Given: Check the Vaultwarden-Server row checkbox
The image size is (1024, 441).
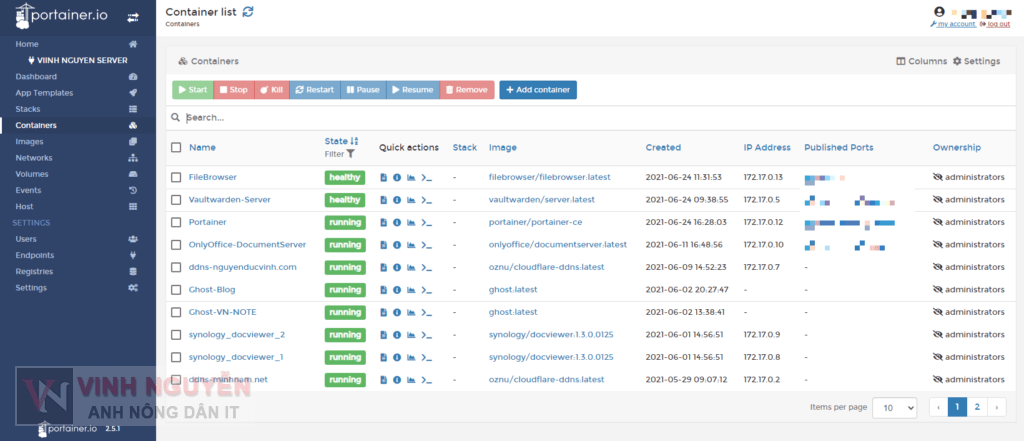Looking at the screenshot, I should point(176,200).
